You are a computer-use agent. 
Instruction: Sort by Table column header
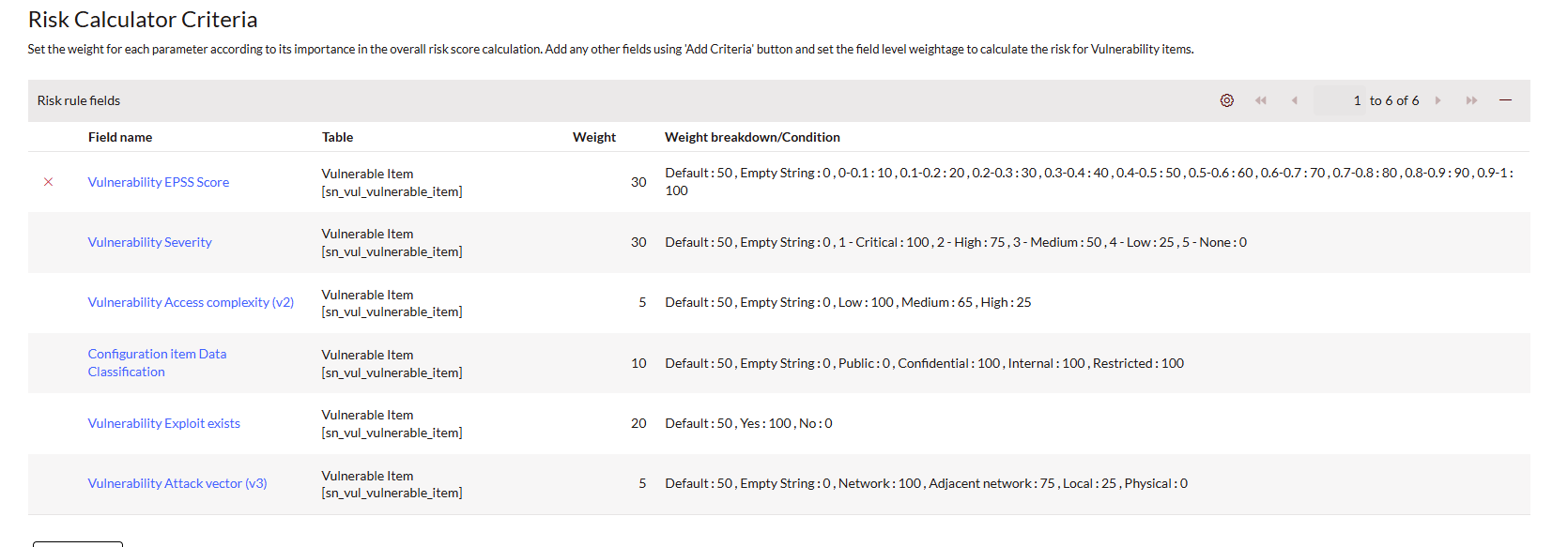(338, 137)
